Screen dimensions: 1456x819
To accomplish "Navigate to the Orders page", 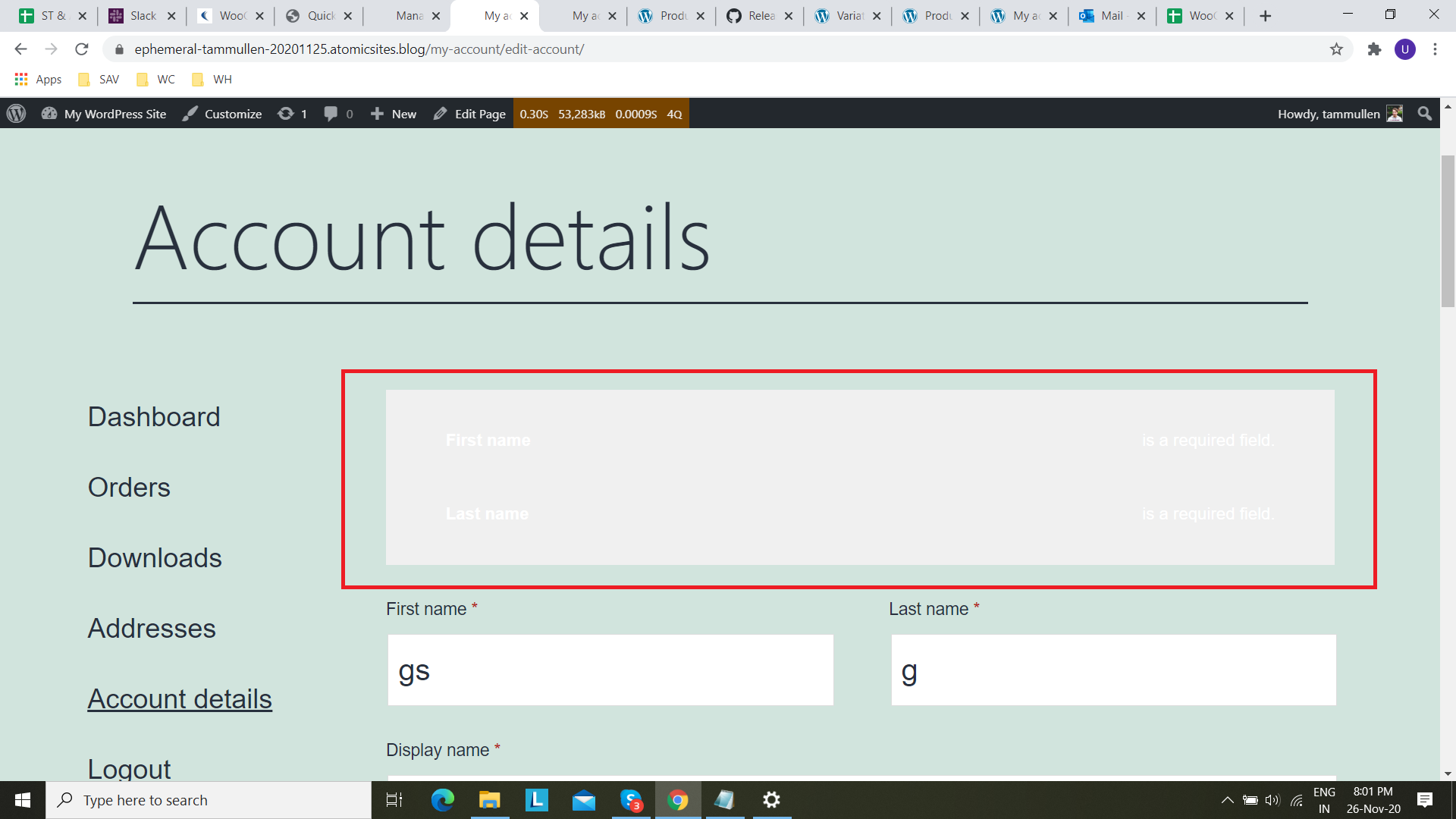I will point(129,488).
